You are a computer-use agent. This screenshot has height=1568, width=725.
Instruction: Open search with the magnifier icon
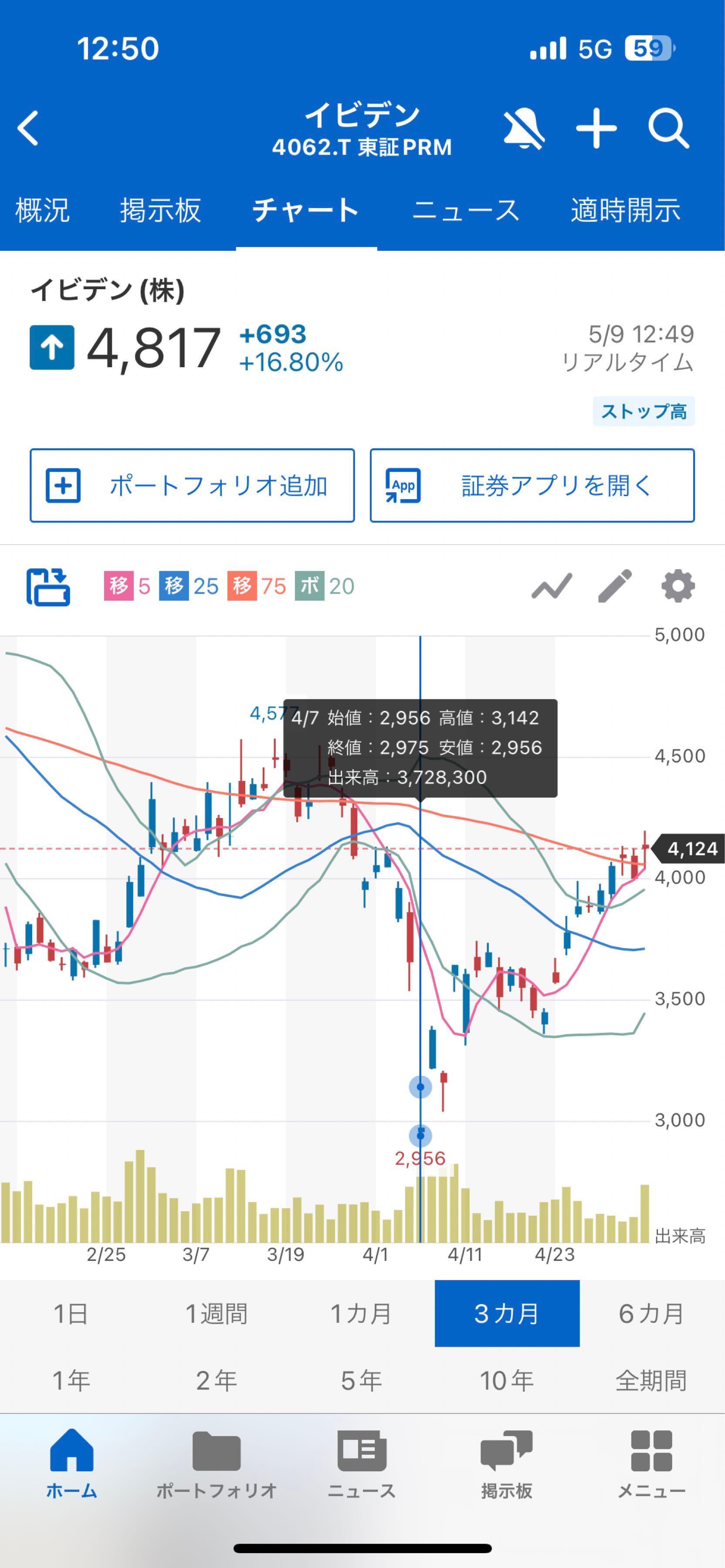(x=668, y=128)
